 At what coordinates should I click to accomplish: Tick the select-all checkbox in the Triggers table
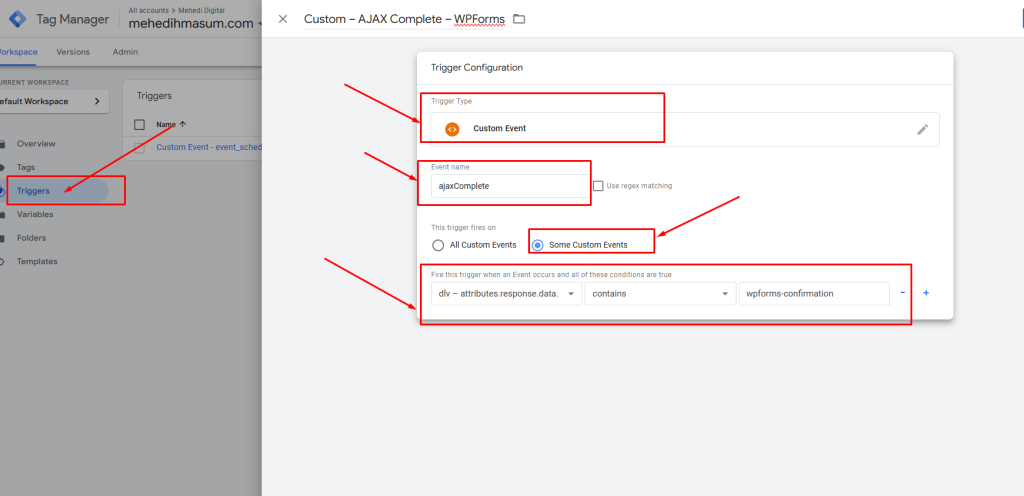point(139,125)
